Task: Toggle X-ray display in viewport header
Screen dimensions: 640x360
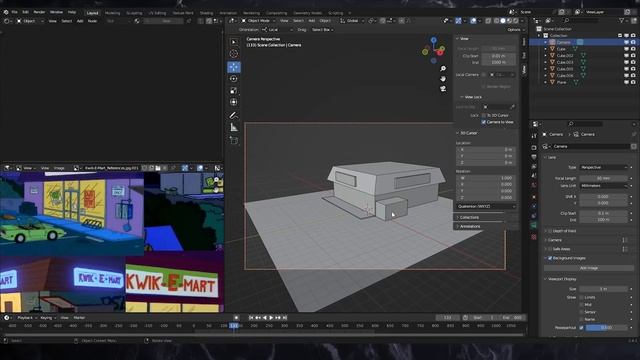Action: (x=488, y=20)
